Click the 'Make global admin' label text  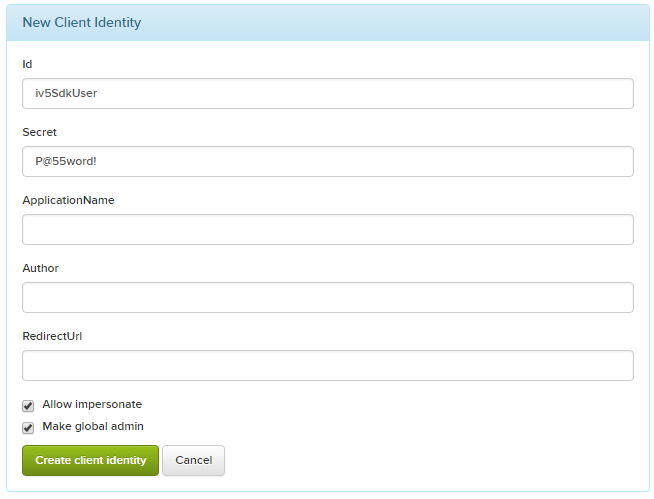pos(93,427)
